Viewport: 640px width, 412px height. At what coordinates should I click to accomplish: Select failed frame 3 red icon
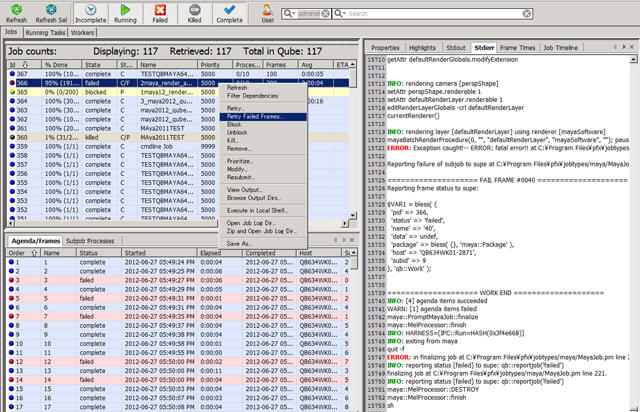(x=11, y=281)
